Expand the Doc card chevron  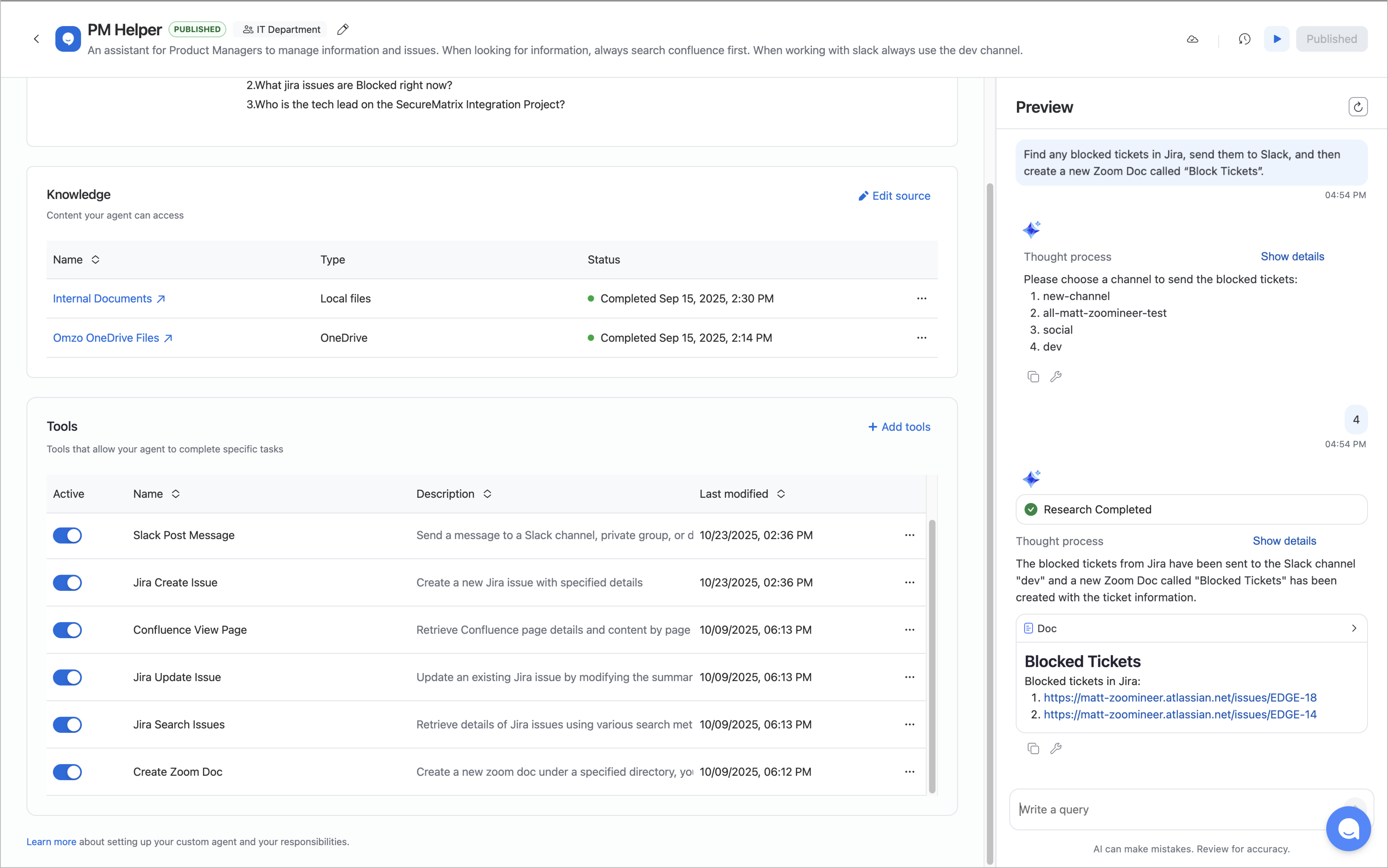1354,628
